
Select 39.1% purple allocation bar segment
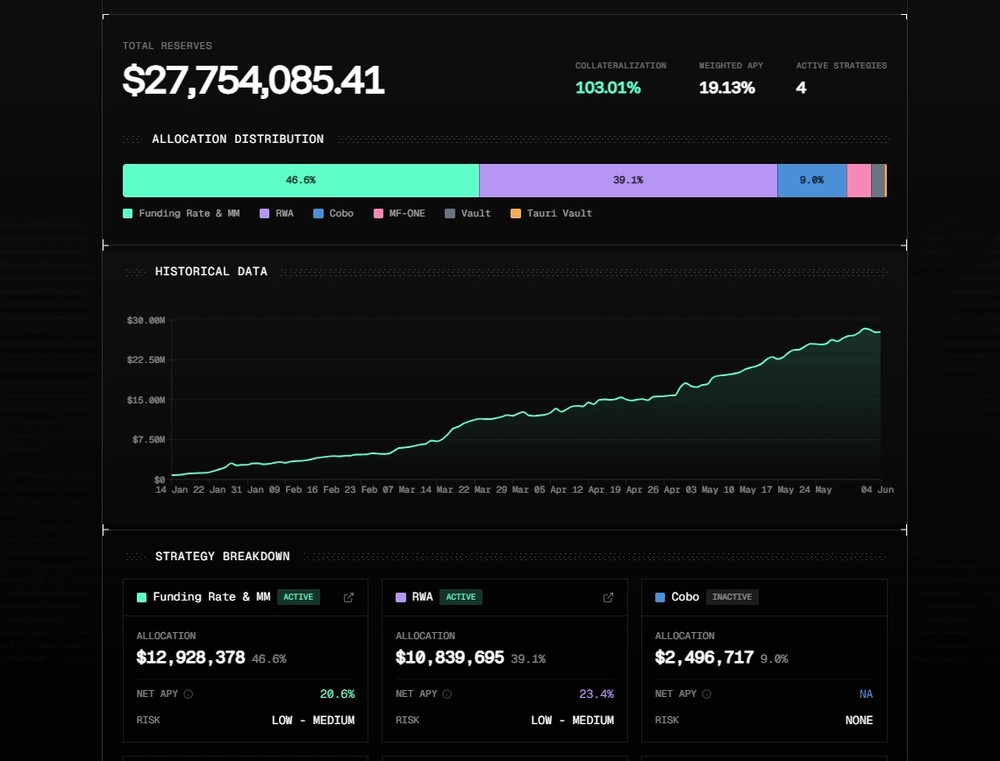point(628,181)
